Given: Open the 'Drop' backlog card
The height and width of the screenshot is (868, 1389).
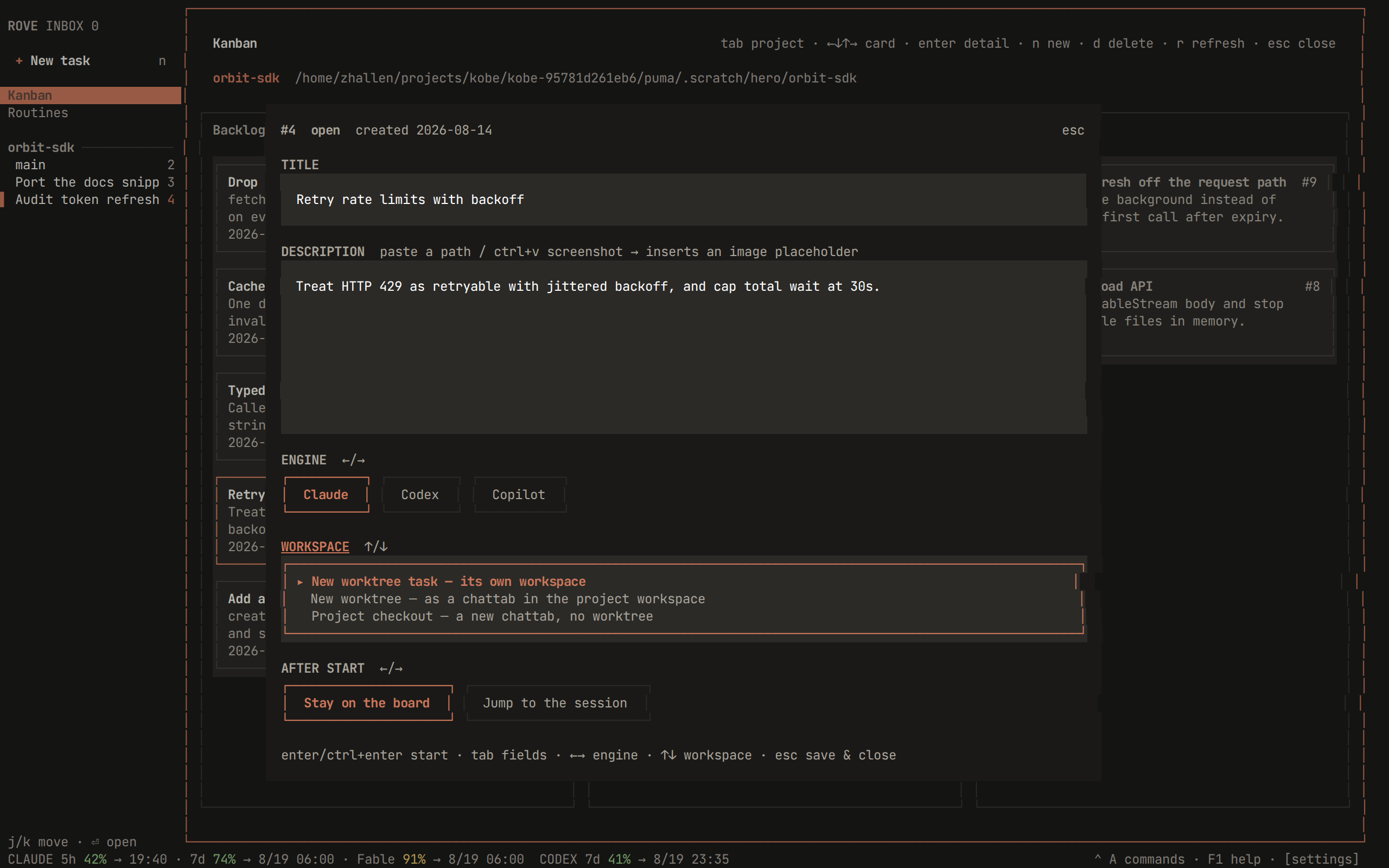Looking at the screenshot, I should (241, 208).
